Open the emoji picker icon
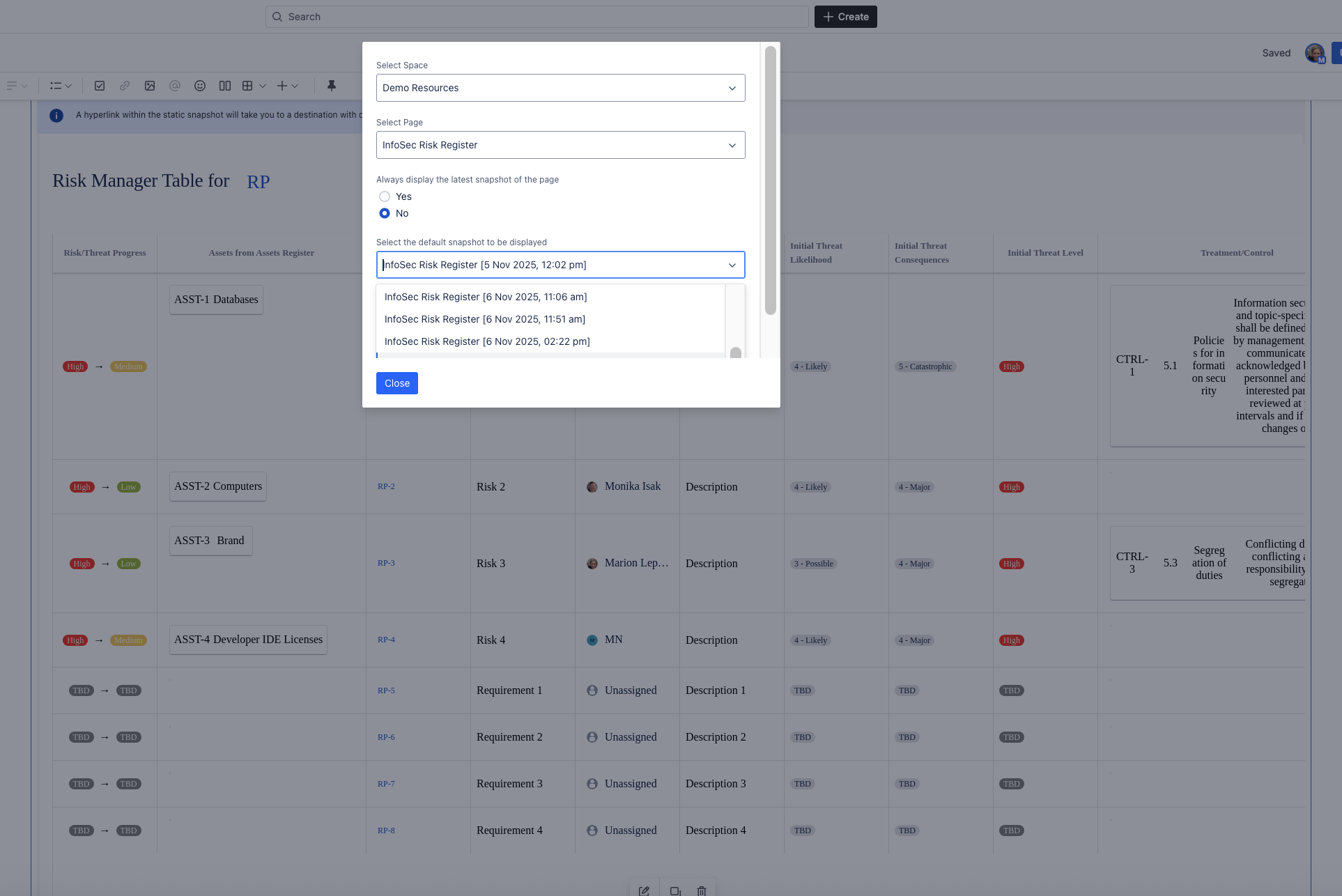 pyautogui.click(x=200, y=86)
